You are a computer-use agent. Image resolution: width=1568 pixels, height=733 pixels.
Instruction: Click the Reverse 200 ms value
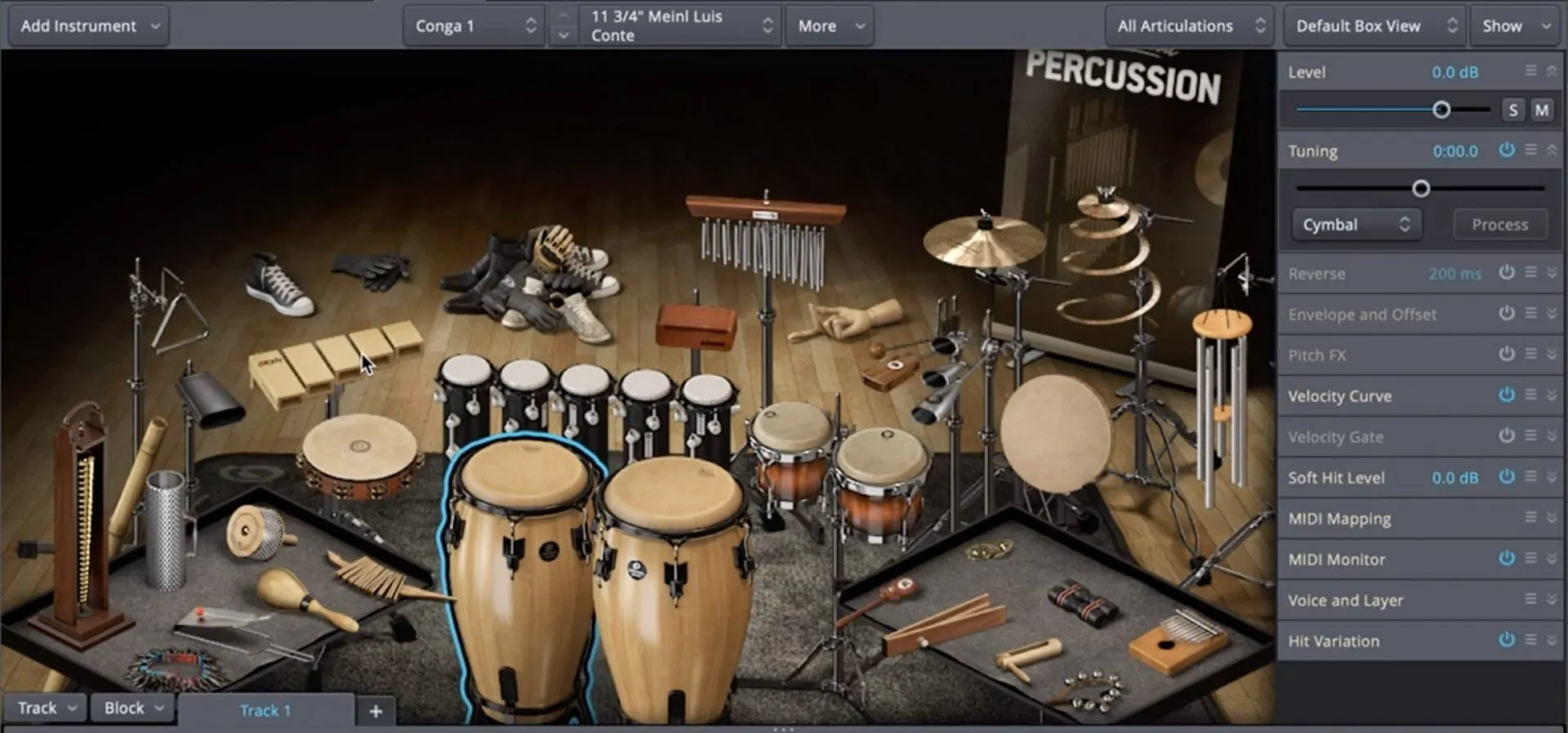pyautogui.click(x=1454, y=274)
